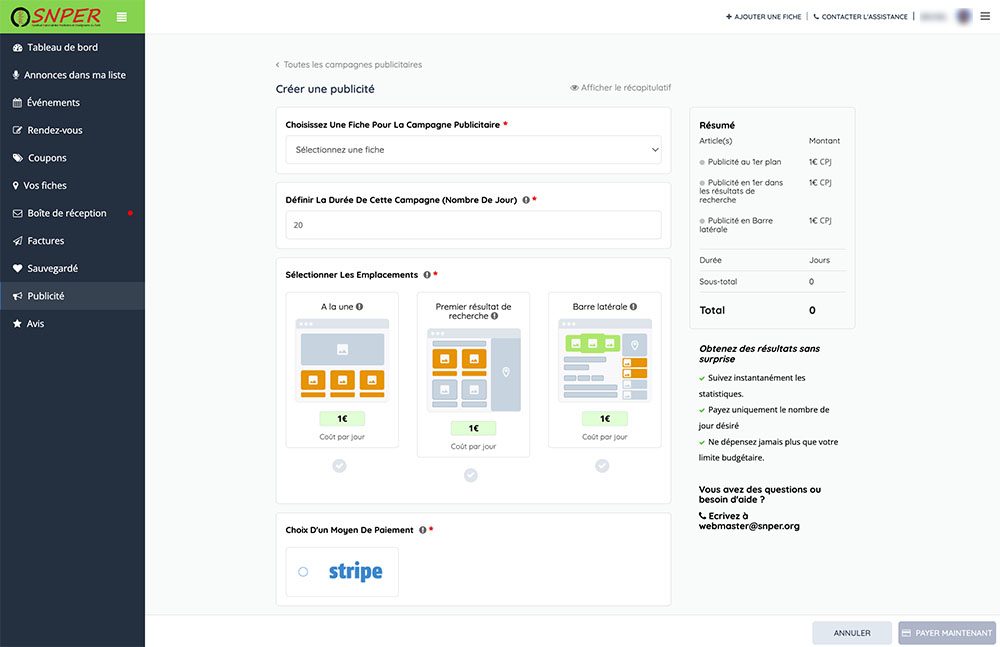
Task: Open 'Boîte de réception' in the sidebar
Action: (66, 213)
